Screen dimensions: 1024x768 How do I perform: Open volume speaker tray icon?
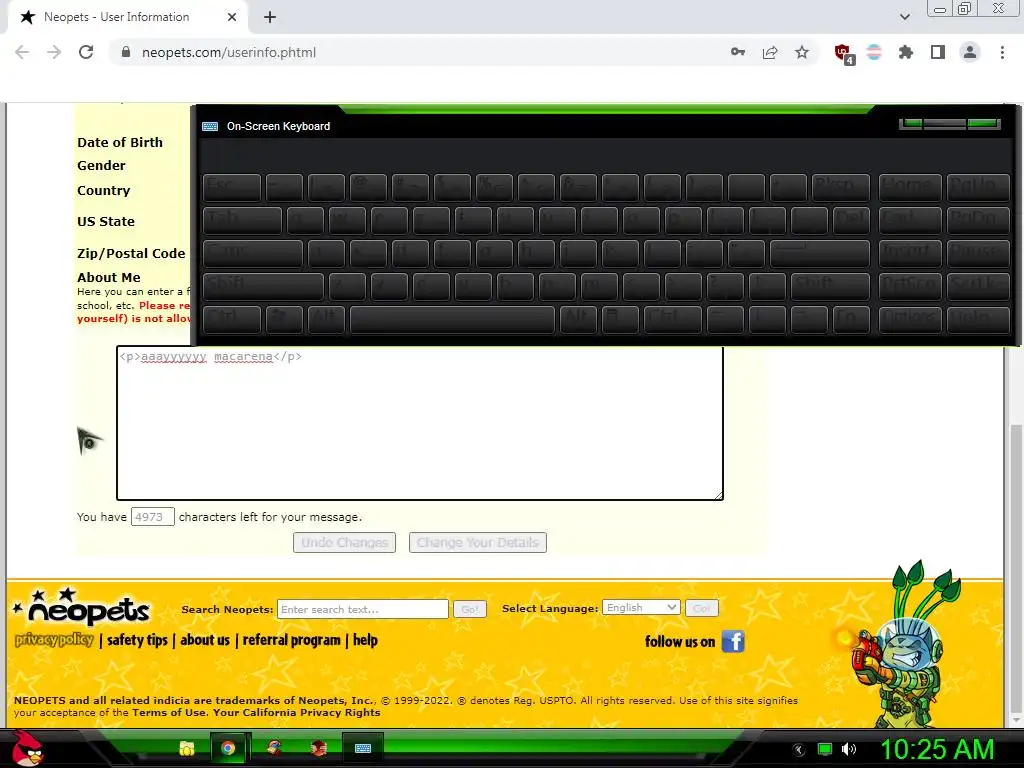coord(849,749)
